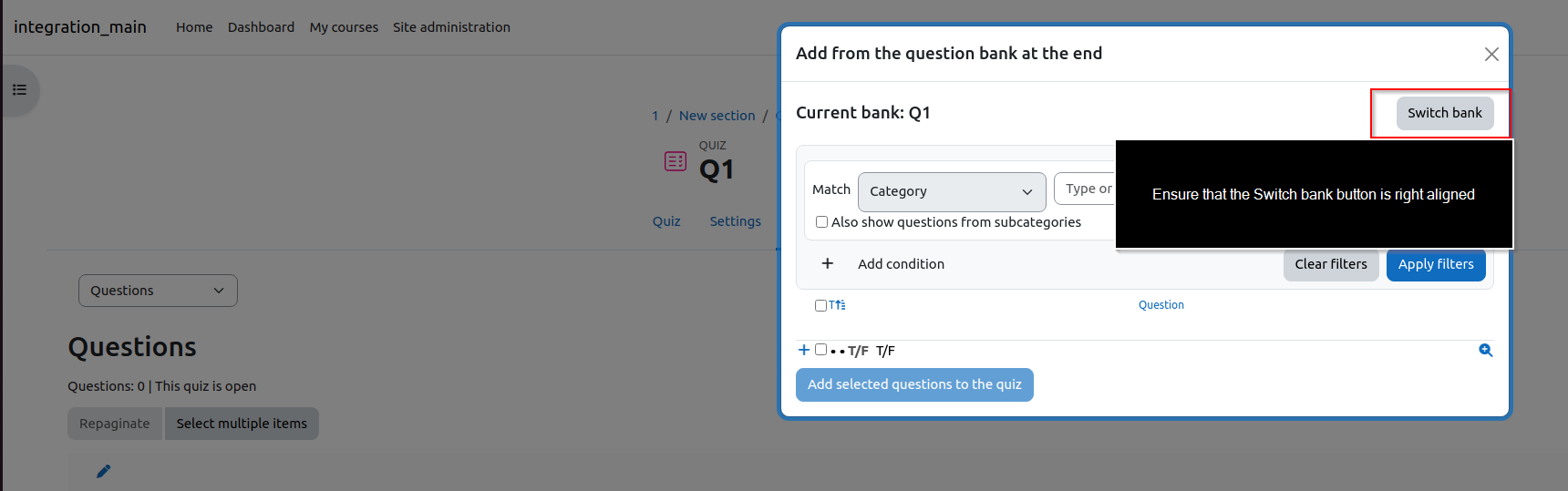The height and width of the screenshot is (491, 1568).
Task: Expand the Questions dropdown menu
Action: pos(158,291)
